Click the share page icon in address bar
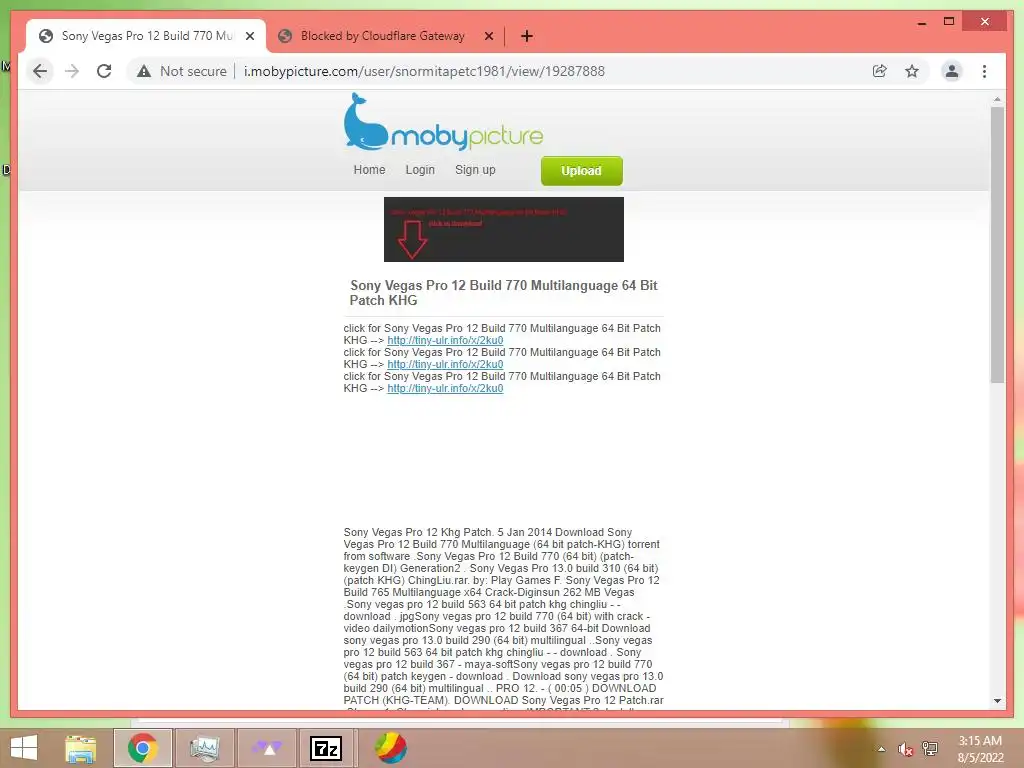The width and height of the screenshot is (1024, 768). click(x=880, y=71)
